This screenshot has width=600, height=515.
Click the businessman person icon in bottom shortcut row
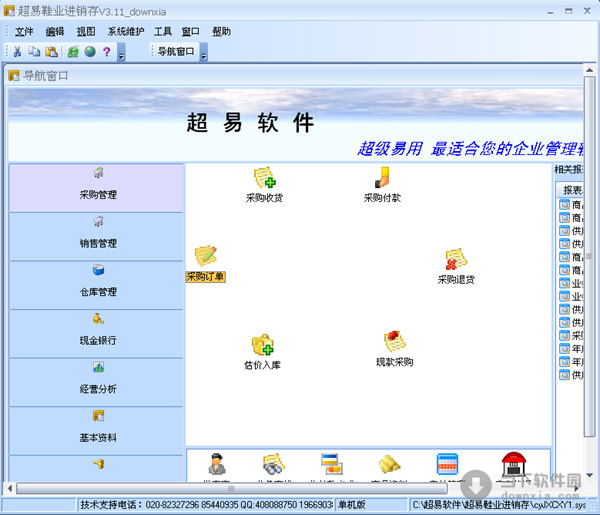pos(217,464)
